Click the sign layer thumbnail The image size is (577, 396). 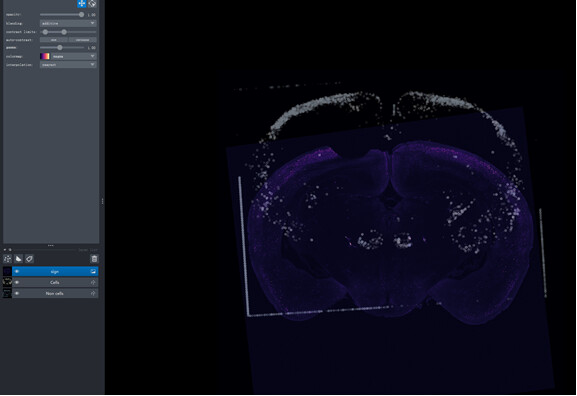click(x=7, y=272)
